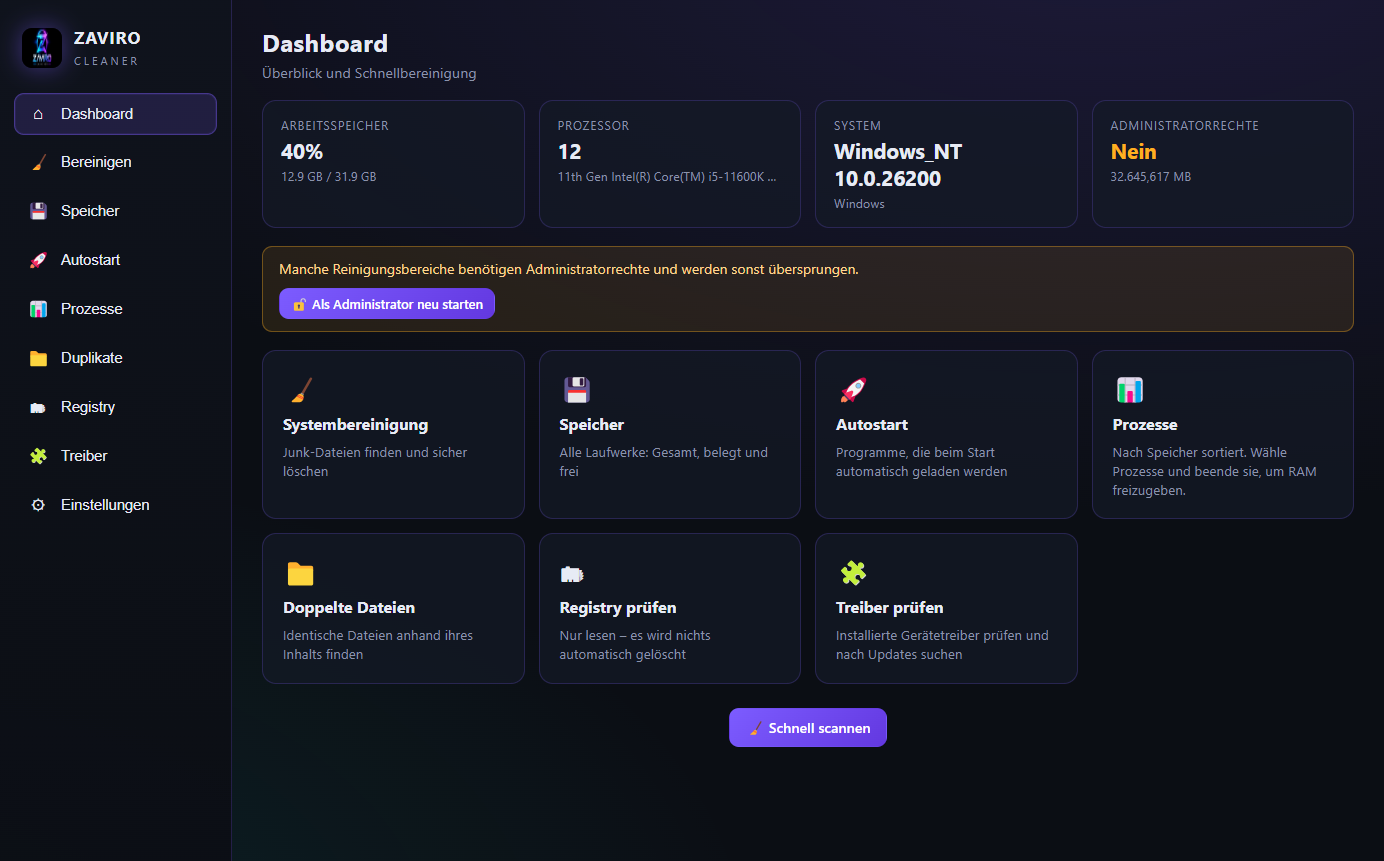
Task: Click the Dashboard page heading
Action: [325, 44]
